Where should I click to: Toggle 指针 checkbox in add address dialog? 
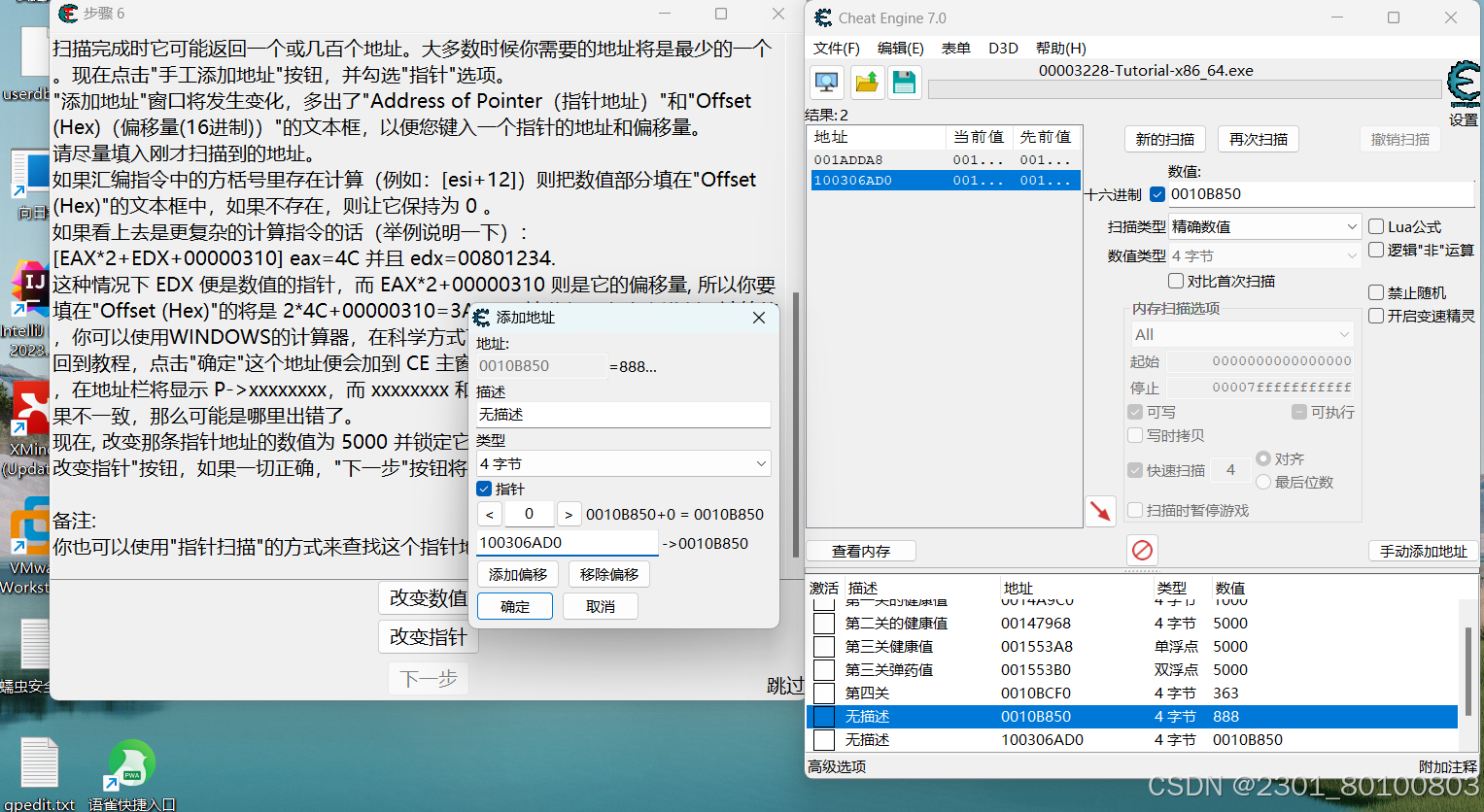484,489
